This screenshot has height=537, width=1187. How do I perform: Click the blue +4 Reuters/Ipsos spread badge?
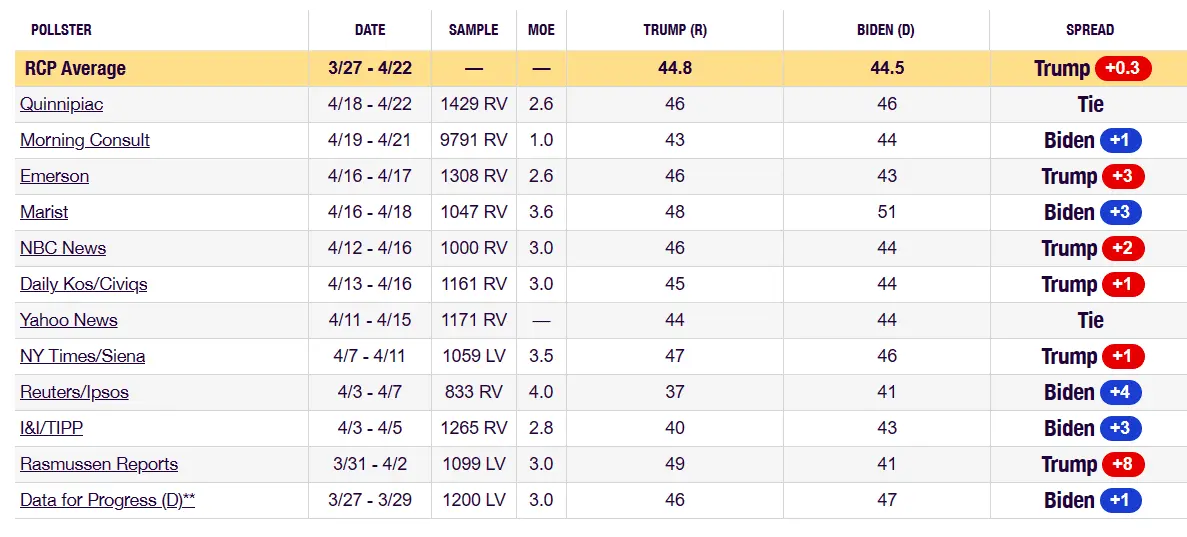click(x=1120, y=392)
